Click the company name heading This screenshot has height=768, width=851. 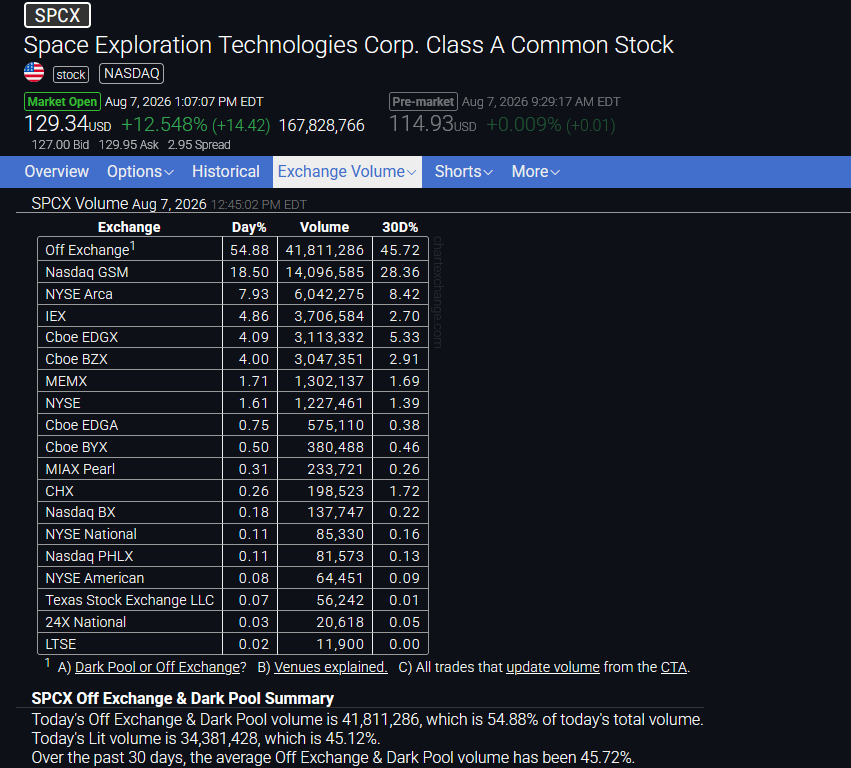(x=348, y=45)
